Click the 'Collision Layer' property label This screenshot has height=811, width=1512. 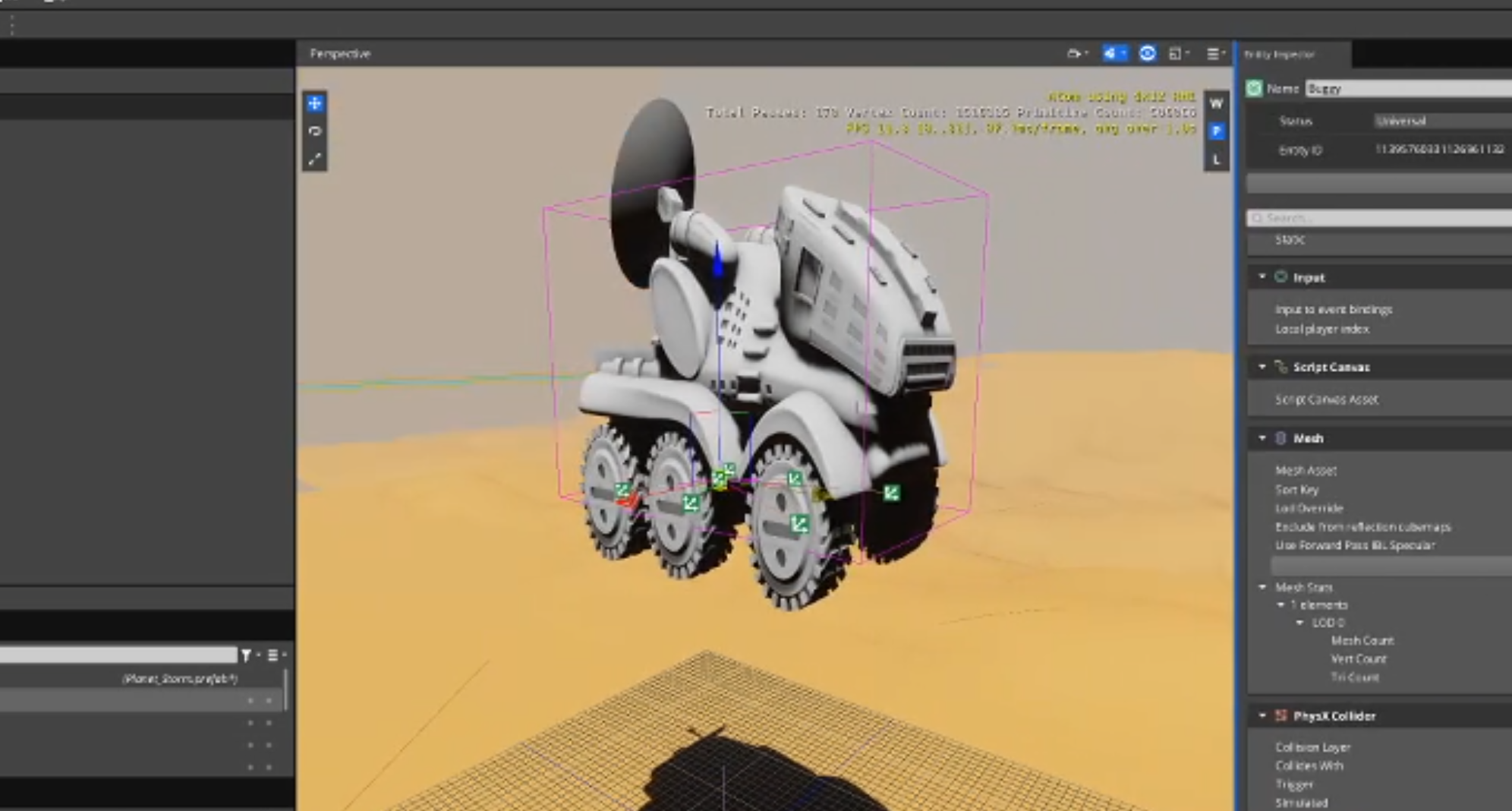pos(1313,747)
